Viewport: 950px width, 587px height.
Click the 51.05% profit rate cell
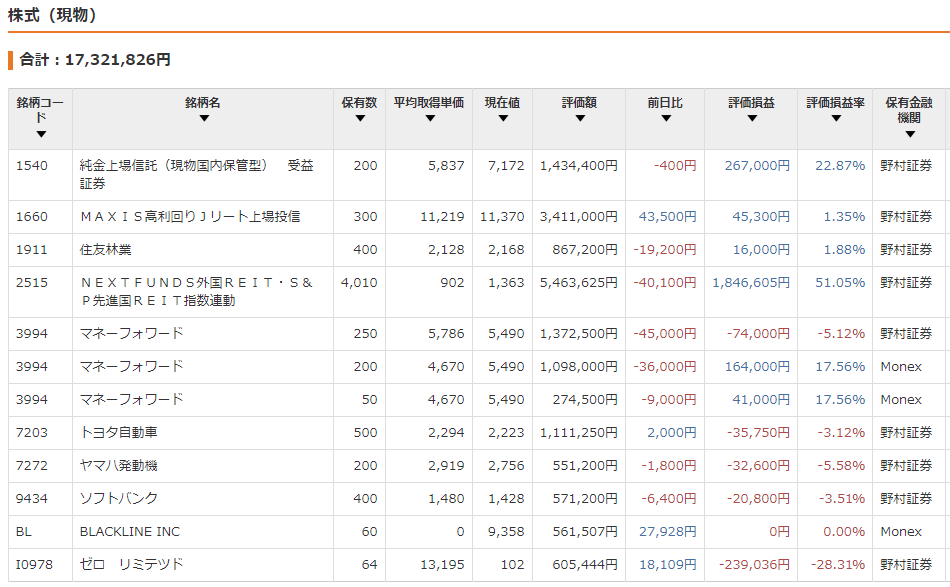pos(840,282)
